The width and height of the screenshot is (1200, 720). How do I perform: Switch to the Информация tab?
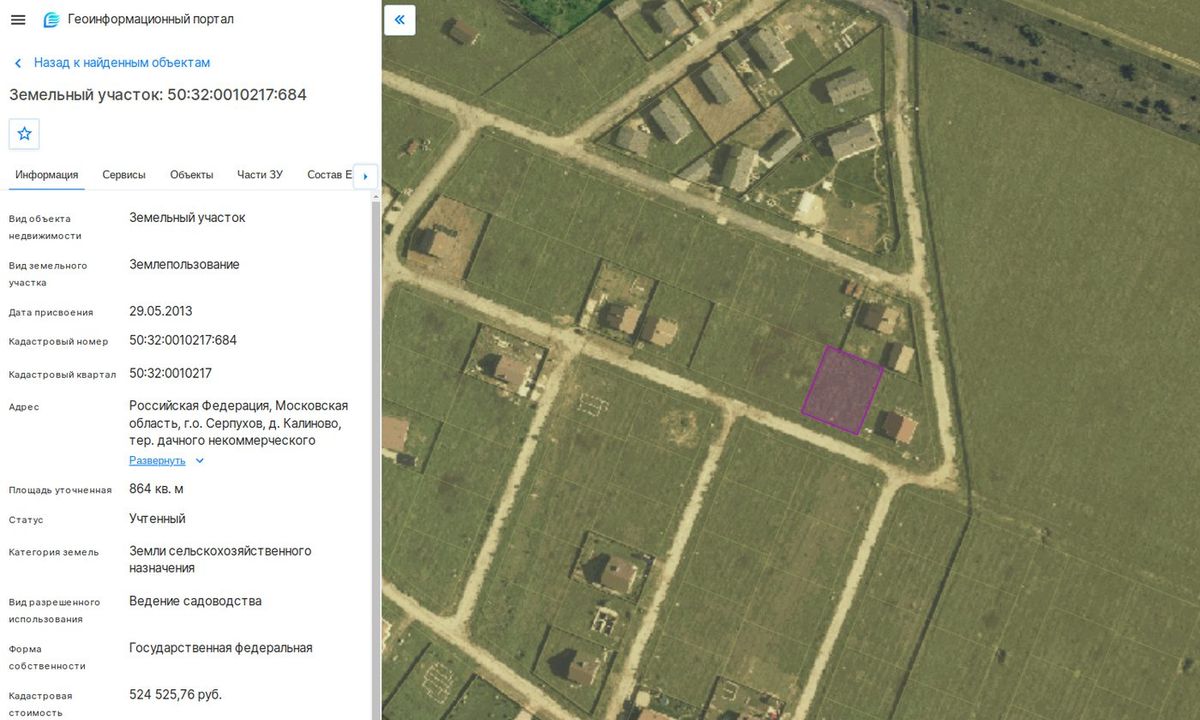(x=47, y=175)
